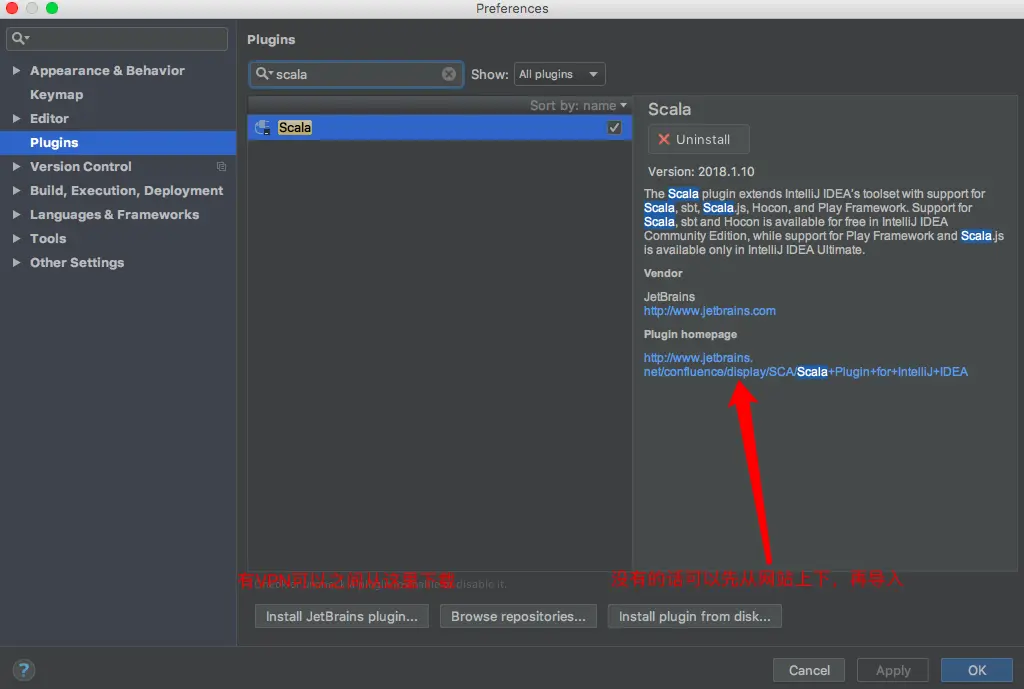Open Version Control settings category
Viewport: 1024px width, 689px height.
(80, 167)
